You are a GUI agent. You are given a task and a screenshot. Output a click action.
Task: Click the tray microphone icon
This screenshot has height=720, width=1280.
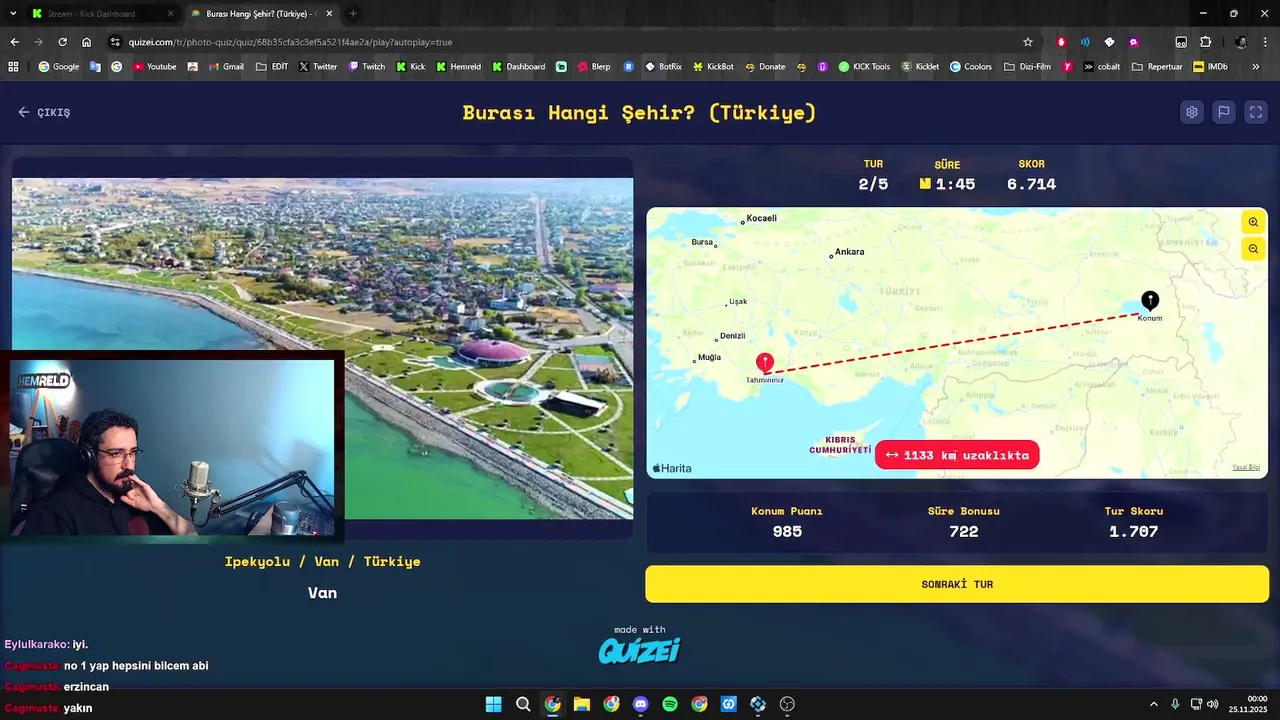[x=1175, y=704]
